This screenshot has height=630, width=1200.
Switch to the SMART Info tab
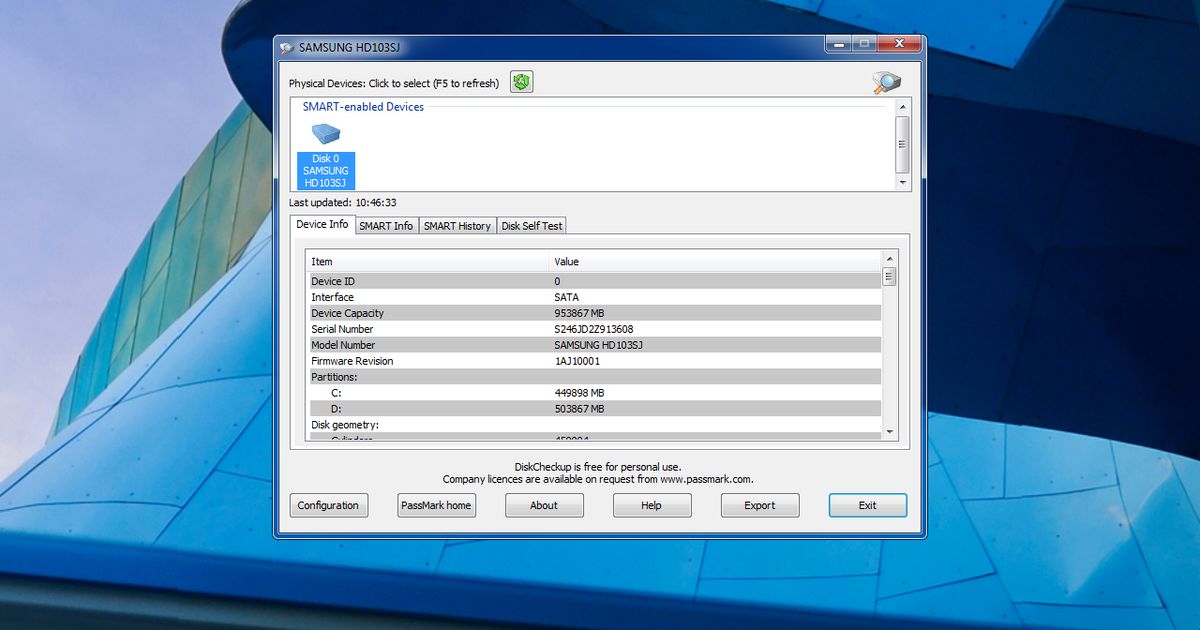click(x=386, y=225)
